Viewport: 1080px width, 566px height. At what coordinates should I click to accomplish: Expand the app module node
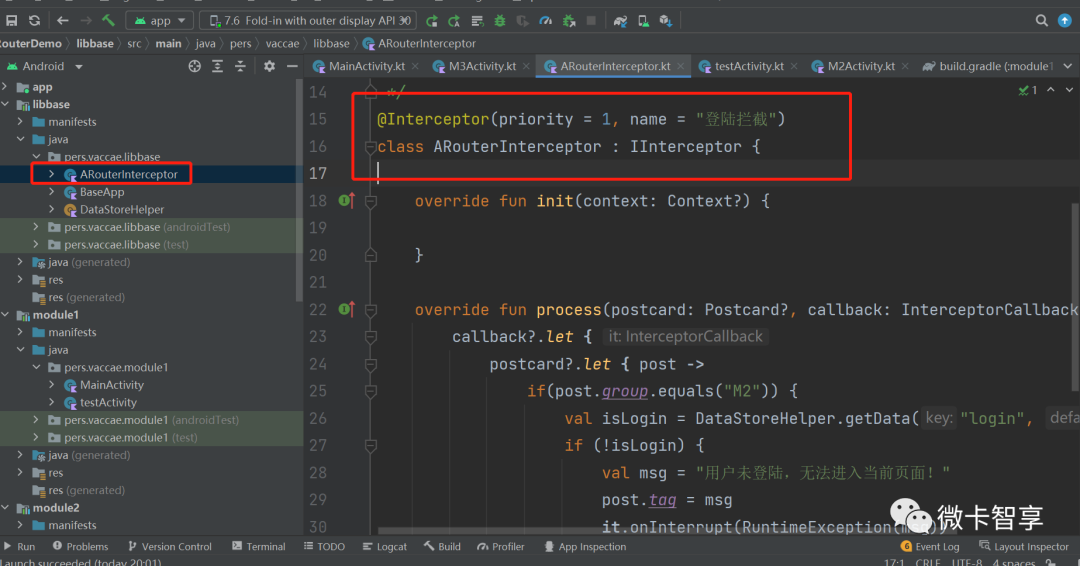coord(6,87)
